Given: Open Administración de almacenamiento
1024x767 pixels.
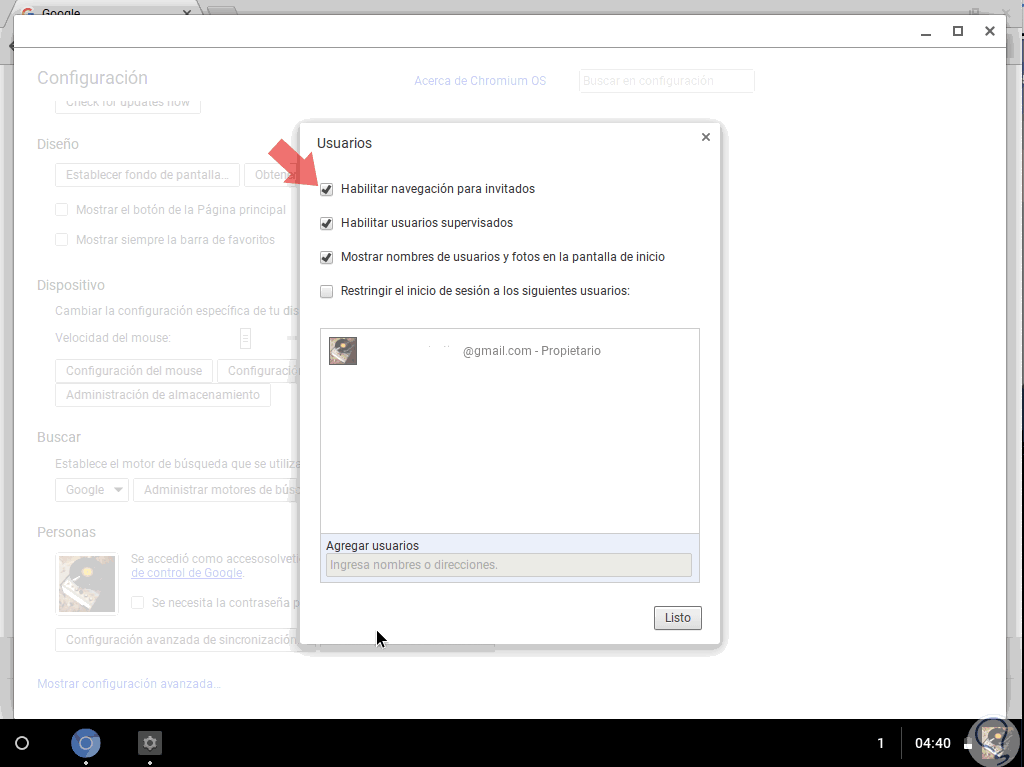Looking at the screenshot, I should [x=163, y=395].
